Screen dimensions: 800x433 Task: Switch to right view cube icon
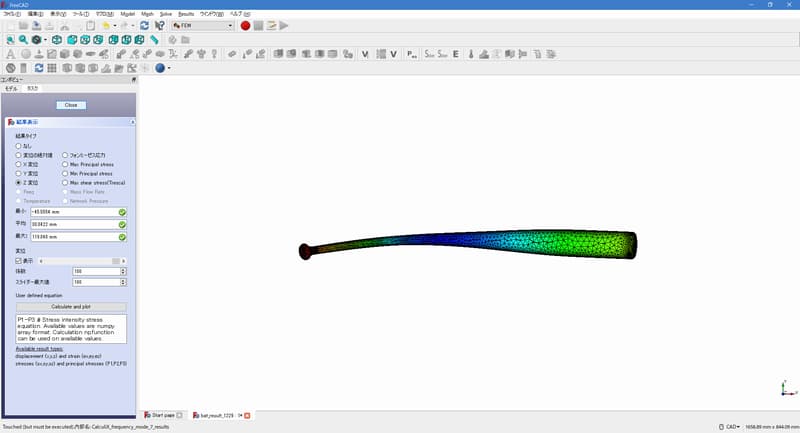98,40
